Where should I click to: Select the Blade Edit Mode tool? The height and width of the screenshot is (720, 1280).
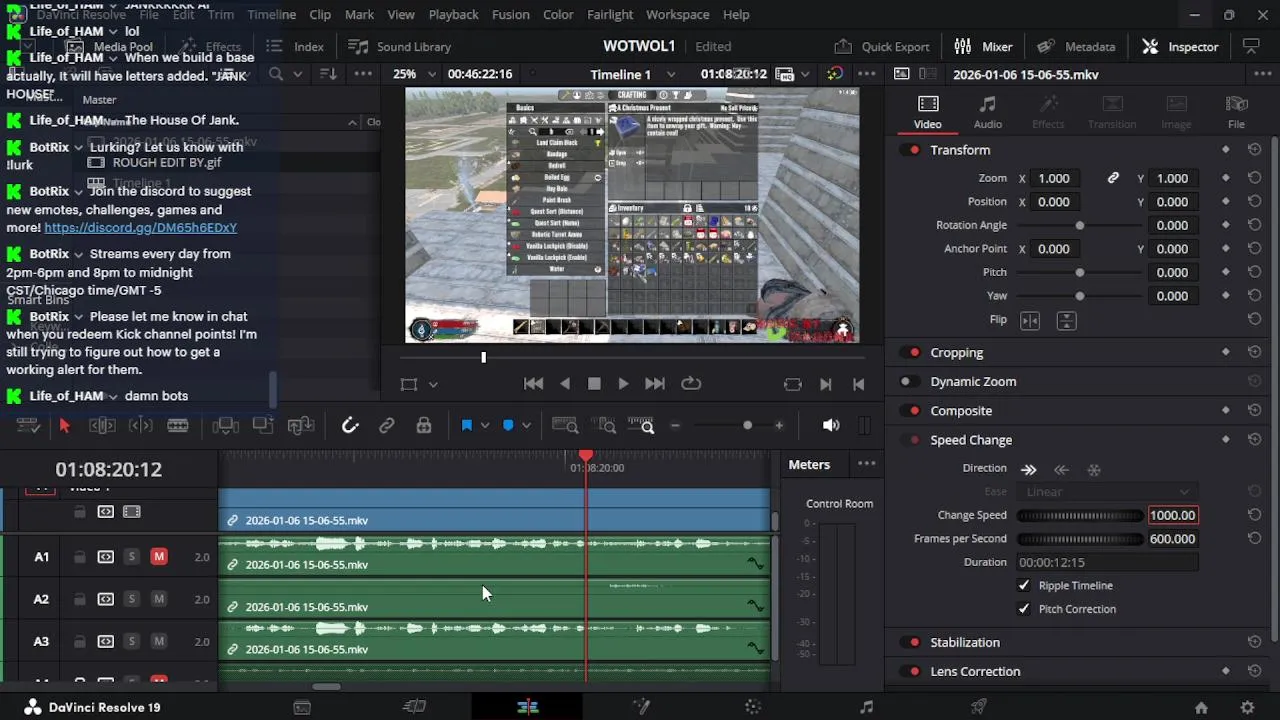click(x=178, y=426)
